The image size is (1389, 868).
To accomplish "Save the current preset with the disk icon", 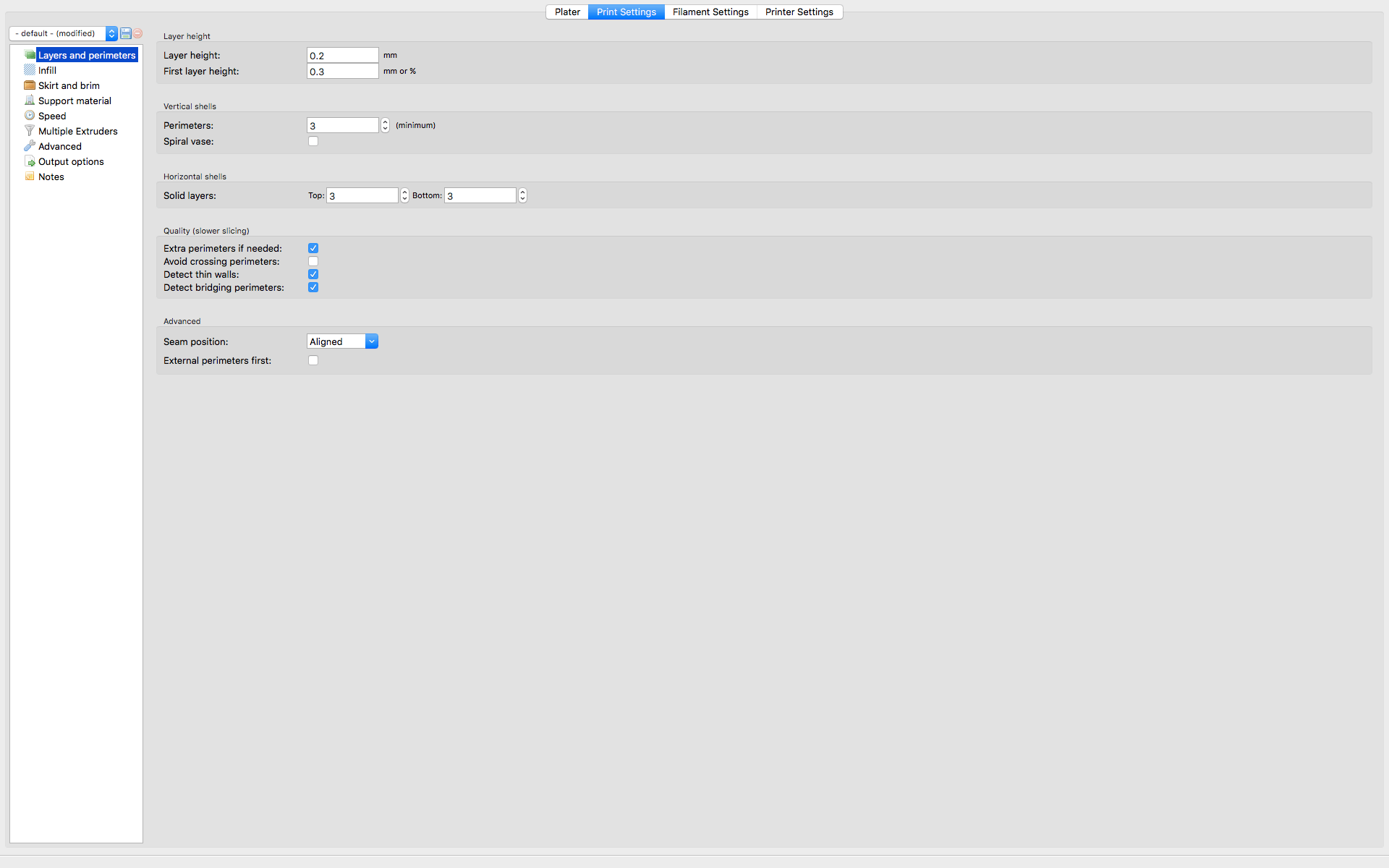I will (x=126, y=33).
